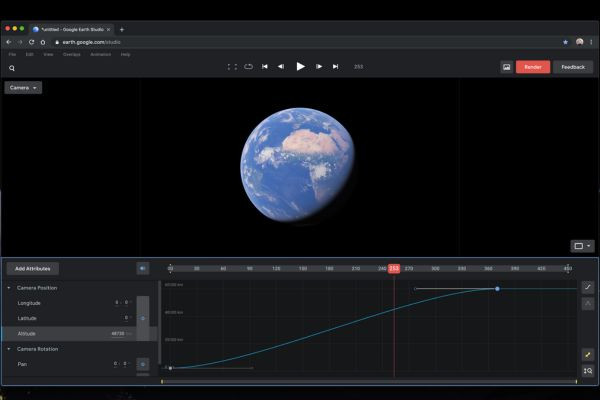The image size is (600, 400).
Task: Click the search magnifier icon
Action: click(12, 68)
